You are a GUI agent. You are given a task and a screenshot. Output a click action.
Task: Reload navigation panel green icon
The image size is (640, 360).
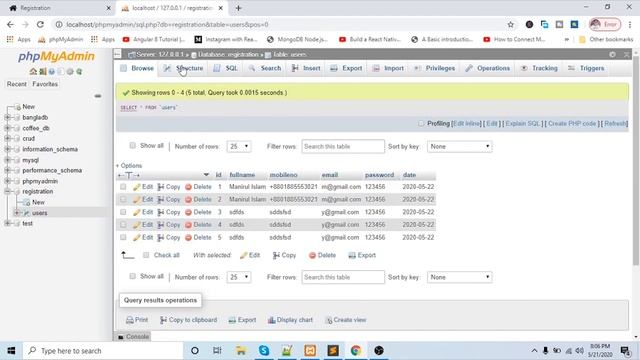click(79, 71)
